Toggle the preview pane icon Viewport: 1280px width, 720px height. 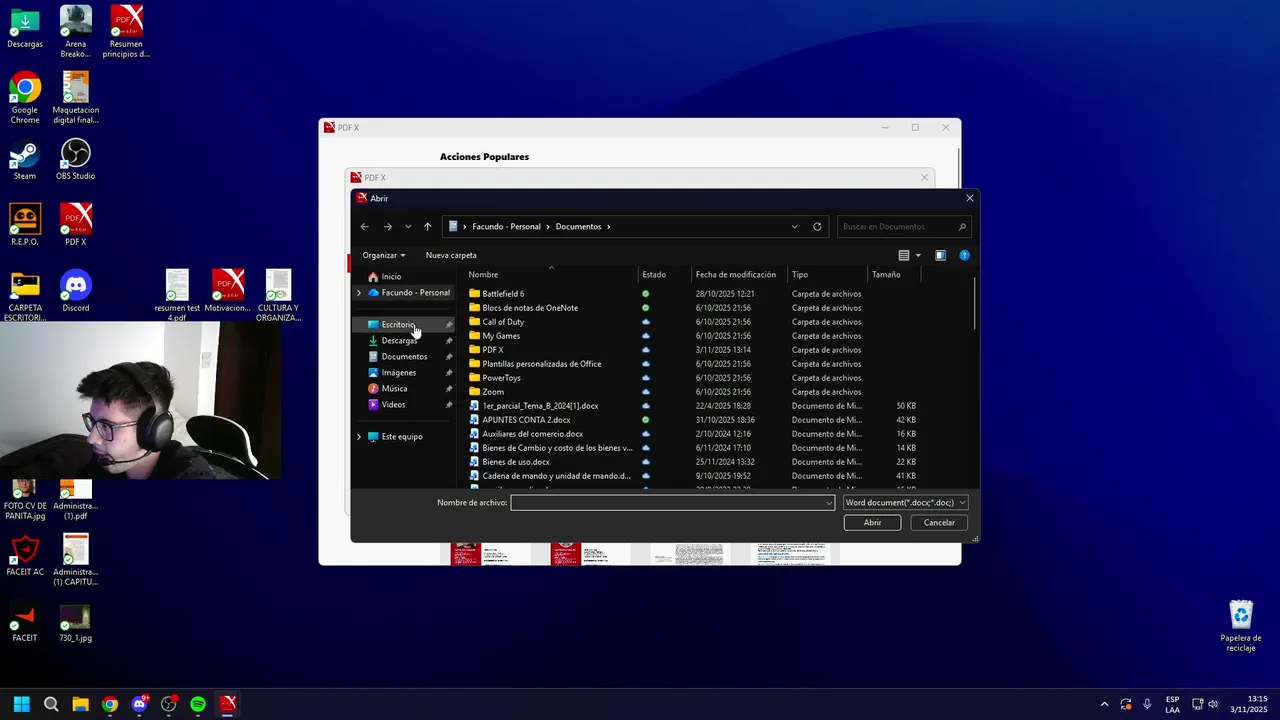pos(940,255)
